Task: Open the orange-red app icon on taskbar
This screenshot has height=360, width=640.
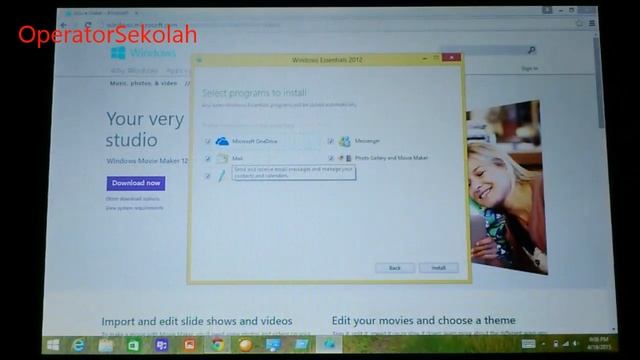Action: pos(189,346)
